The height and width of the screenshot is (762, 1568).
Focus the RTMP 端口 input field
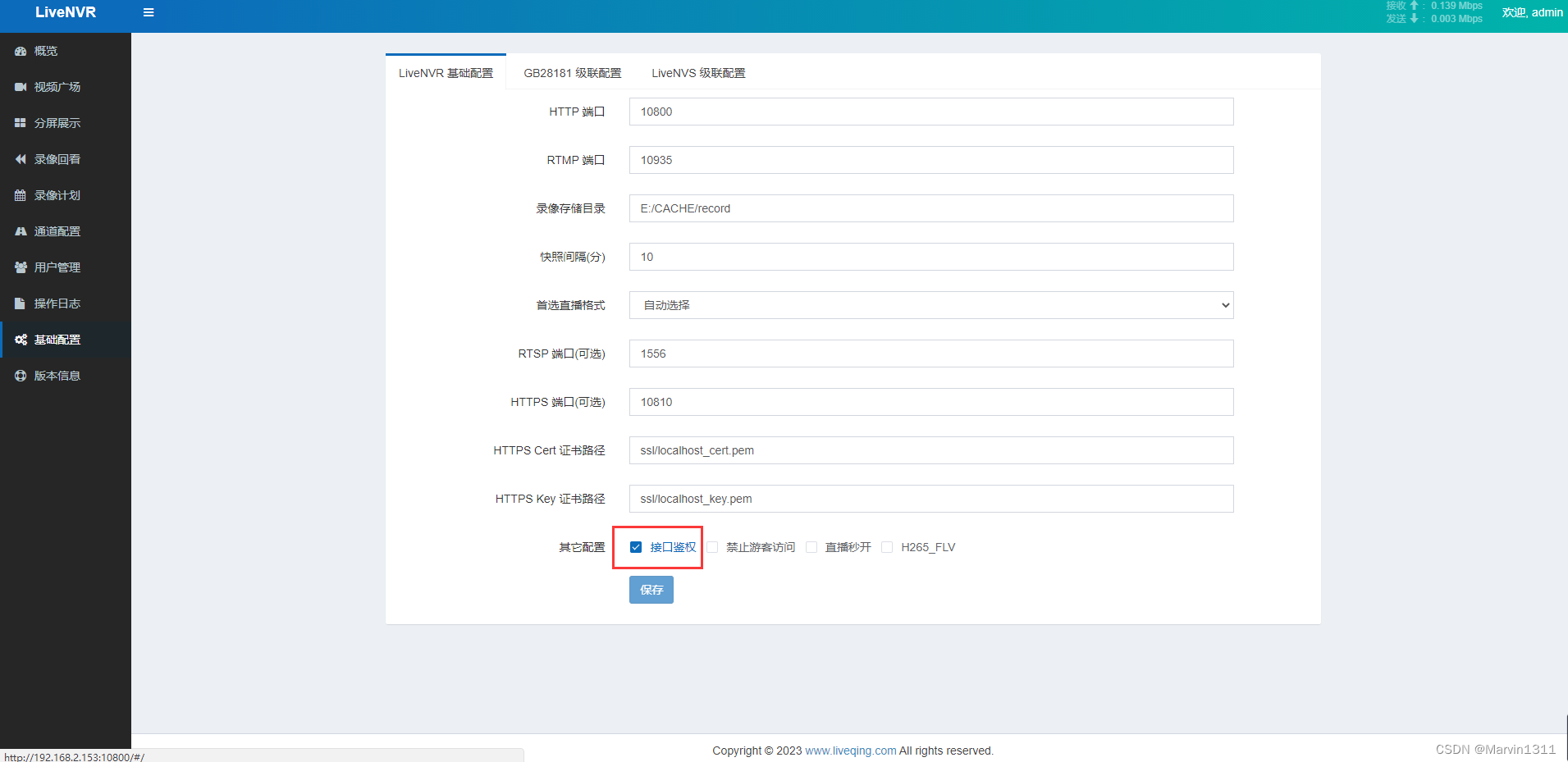coord(931,160)
